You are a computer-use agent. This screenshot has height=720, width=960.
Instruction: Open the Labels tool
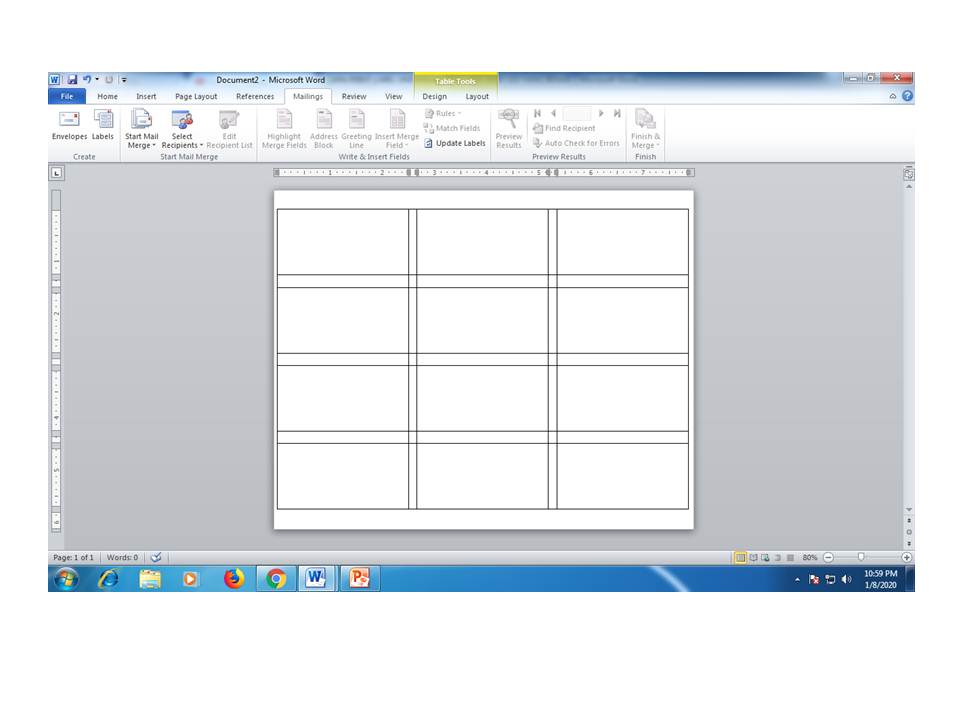[103, 126]
